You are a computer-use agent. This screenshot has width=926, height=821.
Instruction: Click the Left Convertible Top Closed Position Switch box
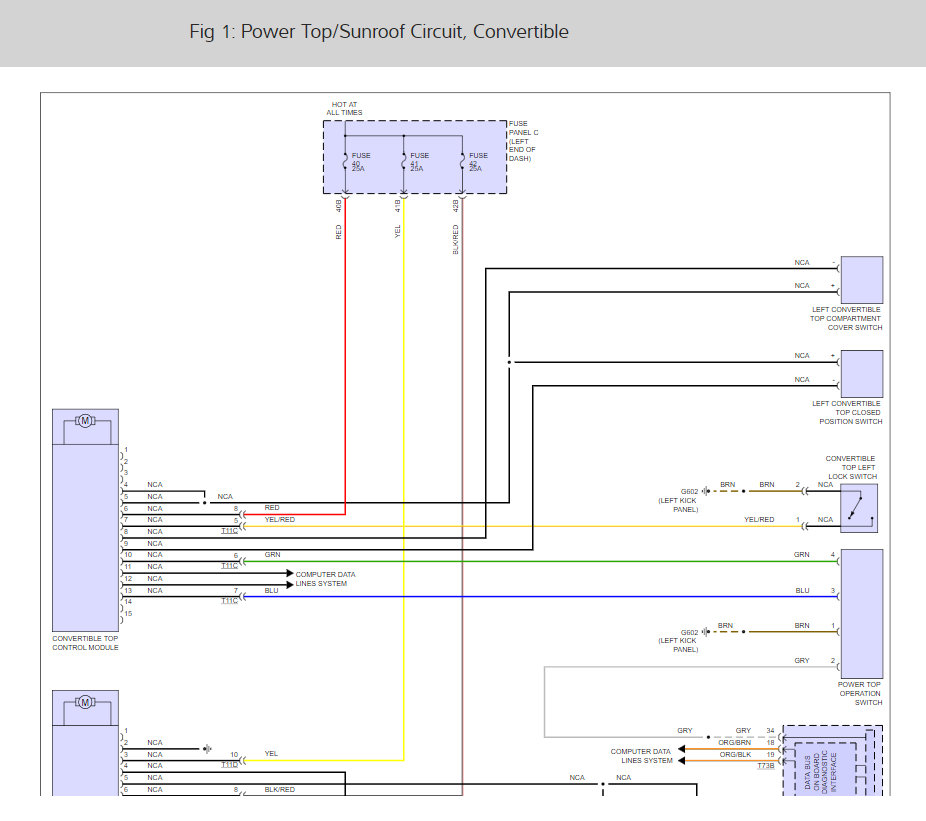click(862, 374)
